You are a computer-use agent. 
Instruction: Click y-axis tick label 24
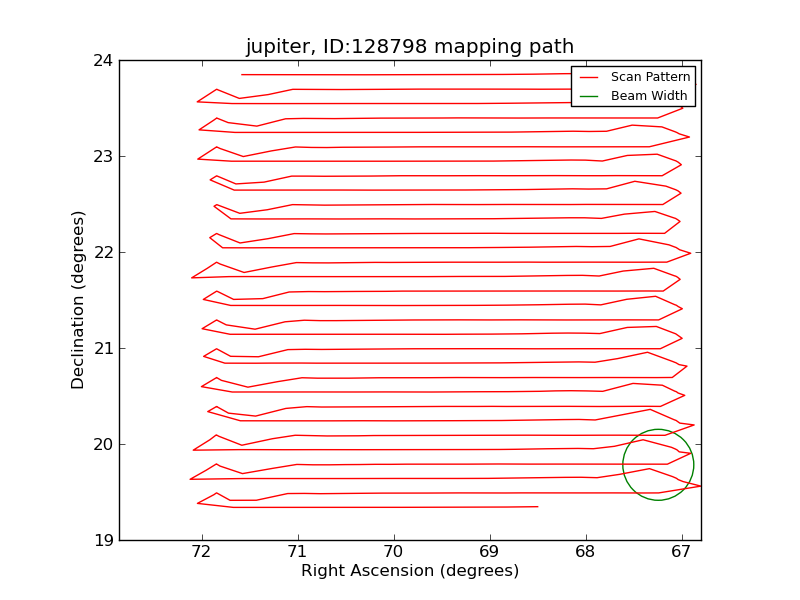(103, 61)
